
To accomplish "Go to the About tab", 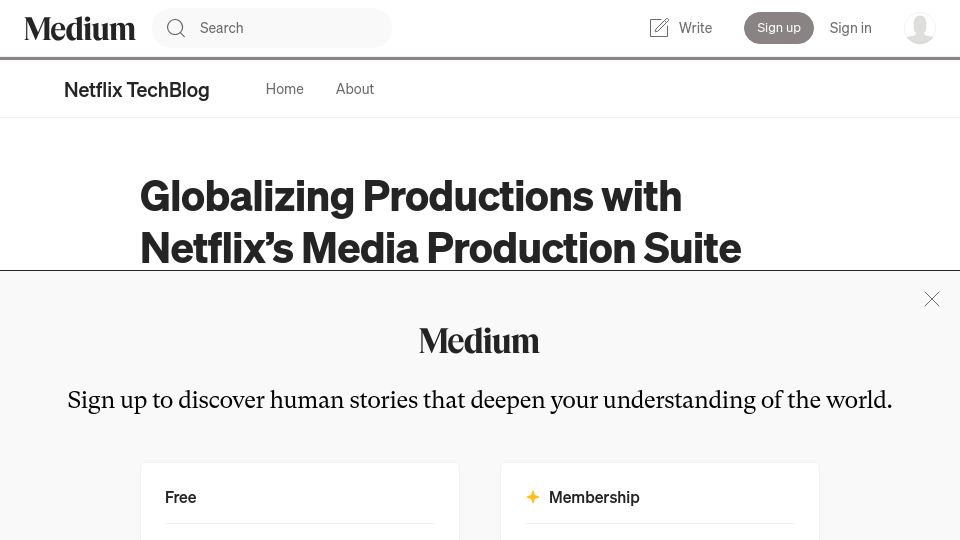I will click(354, 89).
